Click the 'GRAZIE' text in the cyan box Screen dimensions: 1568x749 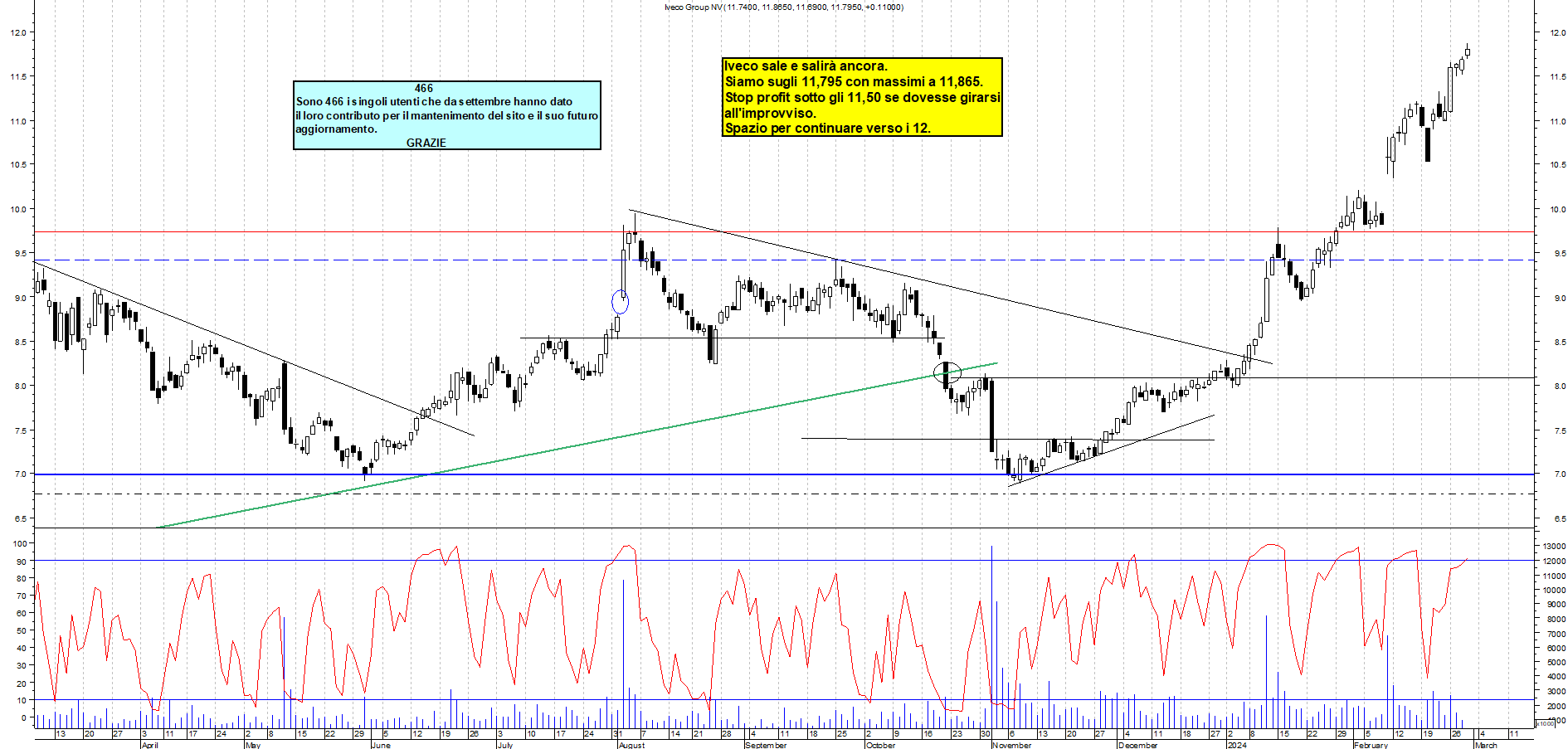pyautogui.click(x=426, y=143)
